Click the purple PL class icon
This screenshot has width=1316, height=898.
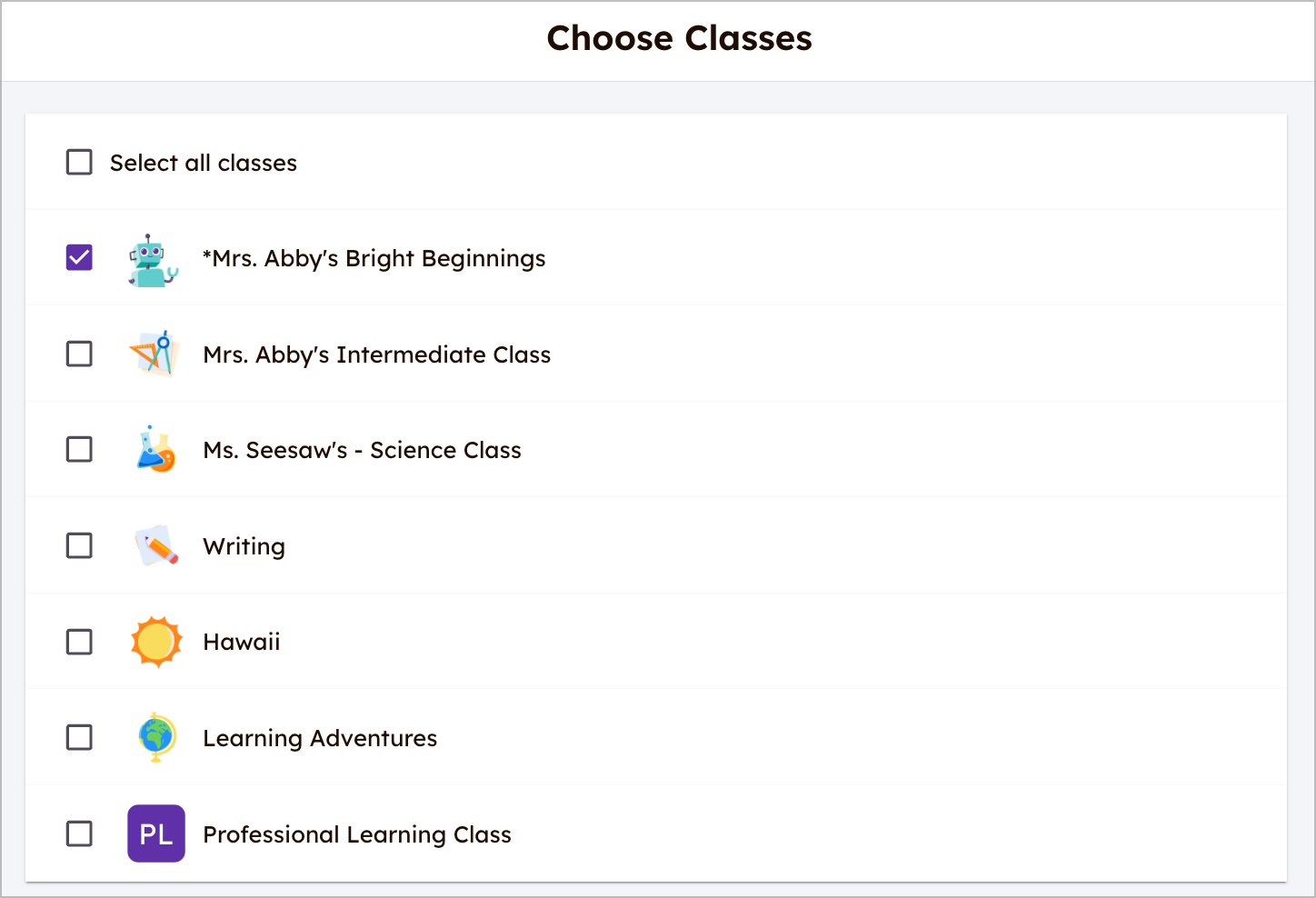pyautogui.click(x=156, y=833)
